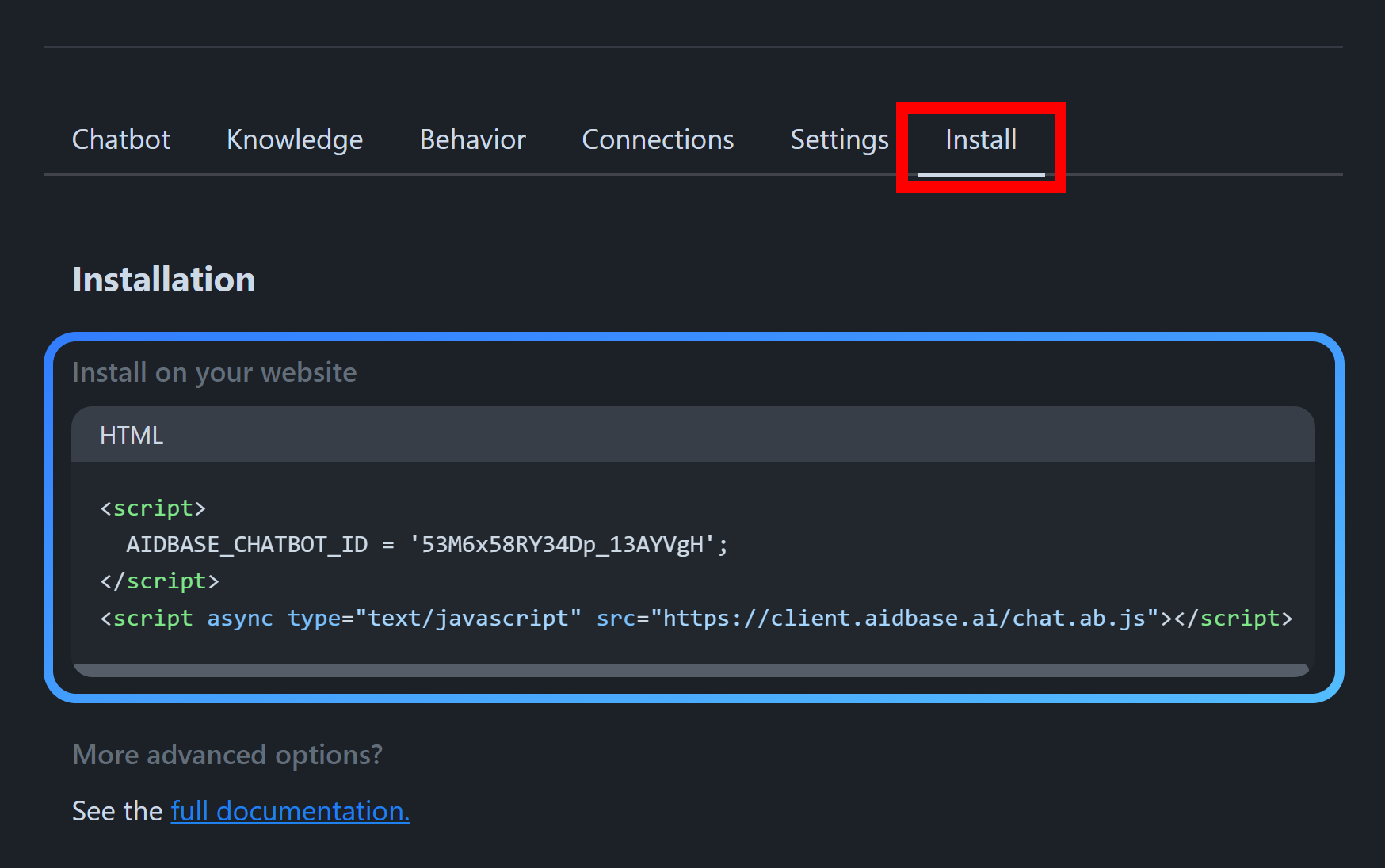The height and width of the screenshot is (868, 1385).
Task: Click the HTML label on the code block
Action: coord(131,434)
